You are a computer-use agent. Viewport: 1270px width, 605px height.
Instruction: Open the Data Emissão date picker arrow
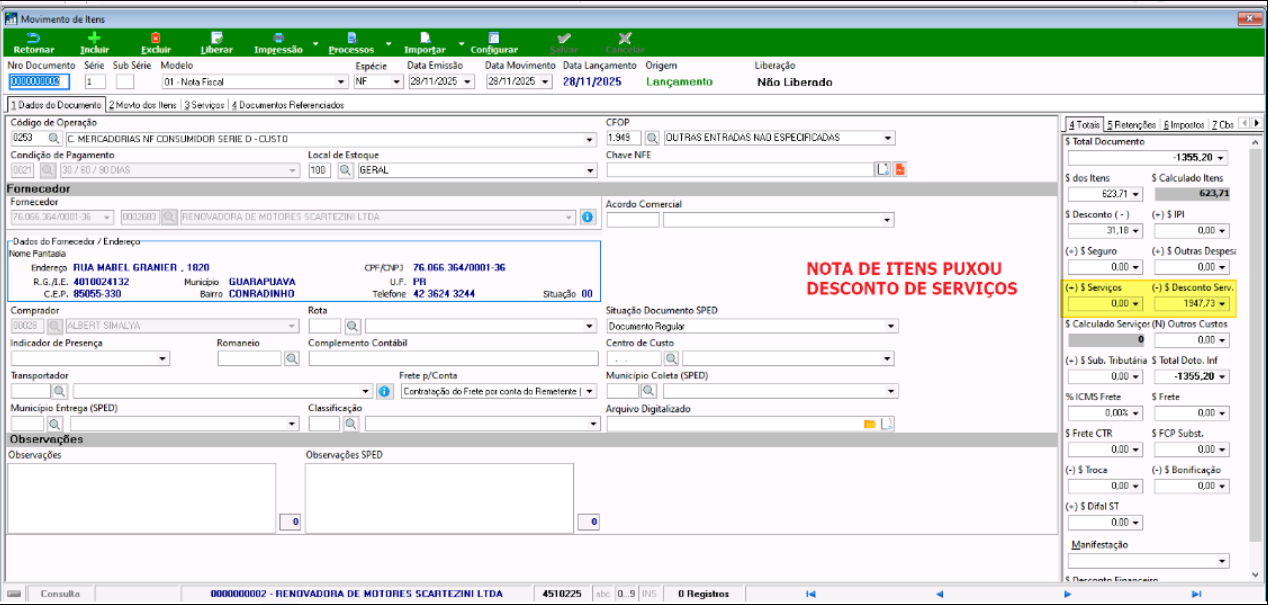click(468, 82)
